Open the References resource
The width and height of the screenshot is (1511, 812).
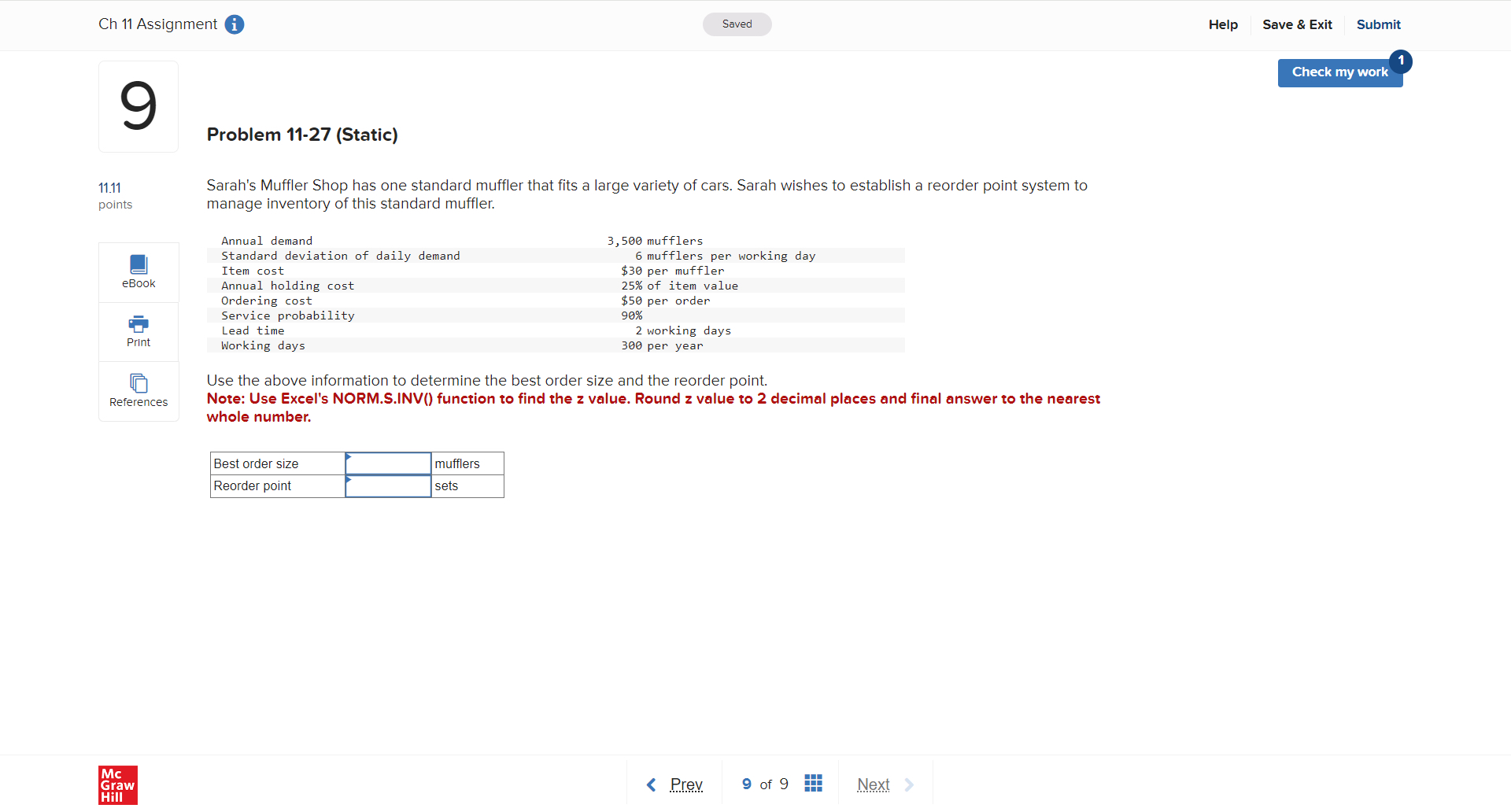point(138,390)
